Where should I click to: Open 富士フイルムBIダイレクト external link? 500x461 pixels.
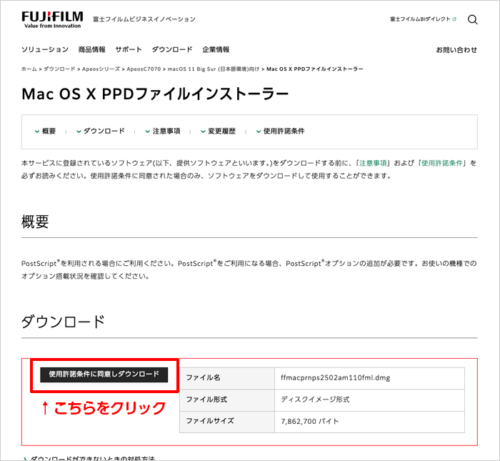pos(423,19)
